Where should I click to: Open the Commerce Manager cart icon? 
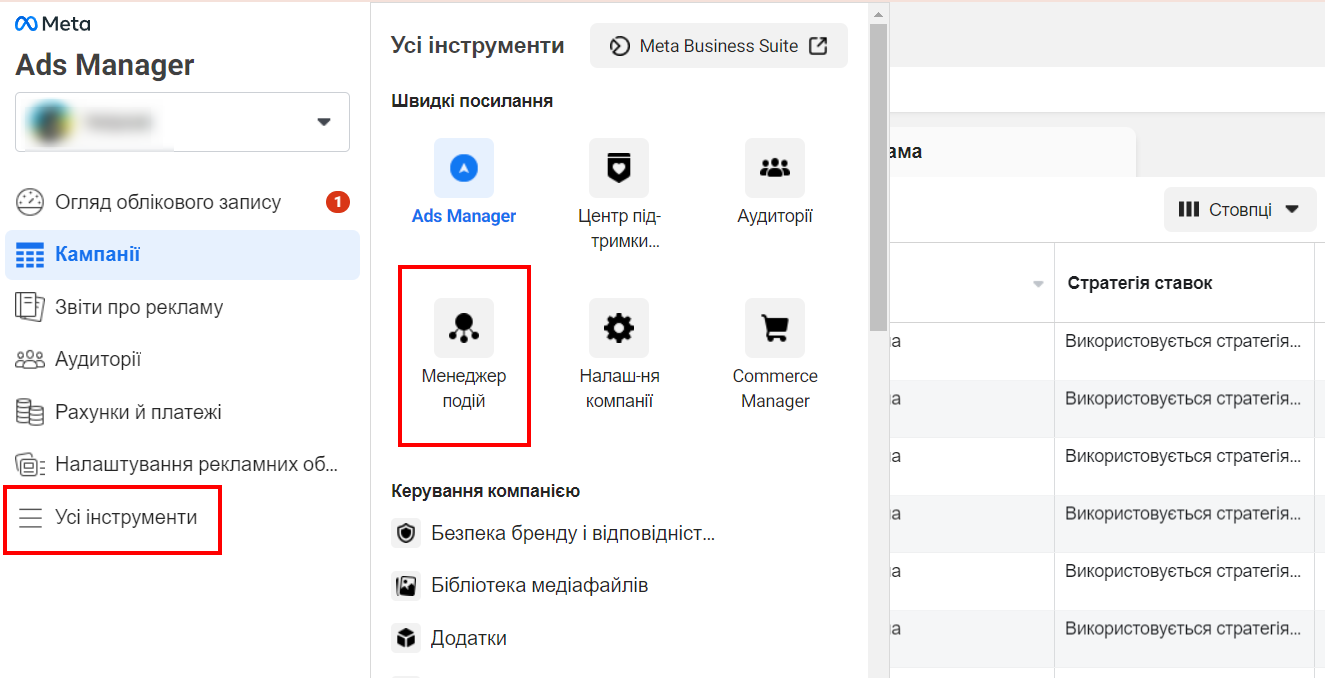pyautogui.click(x=775, y=327)
